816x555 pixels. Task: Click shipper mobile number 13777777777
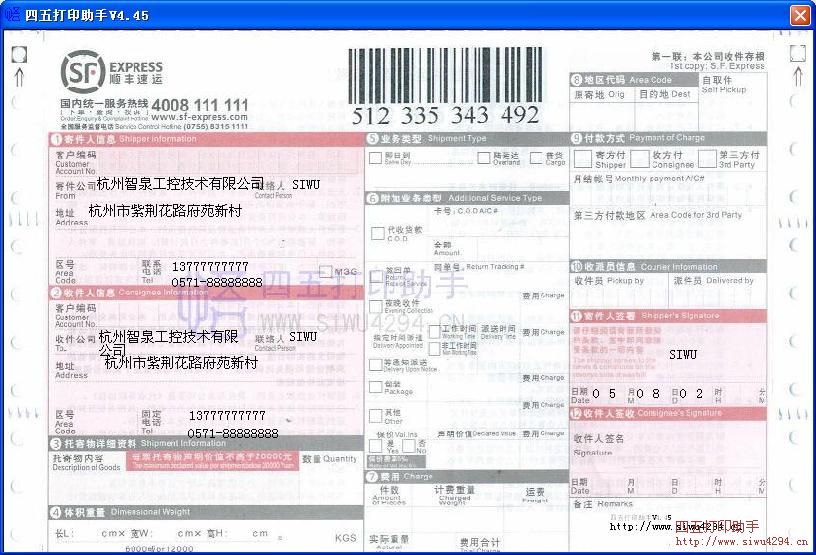[210, 267]
